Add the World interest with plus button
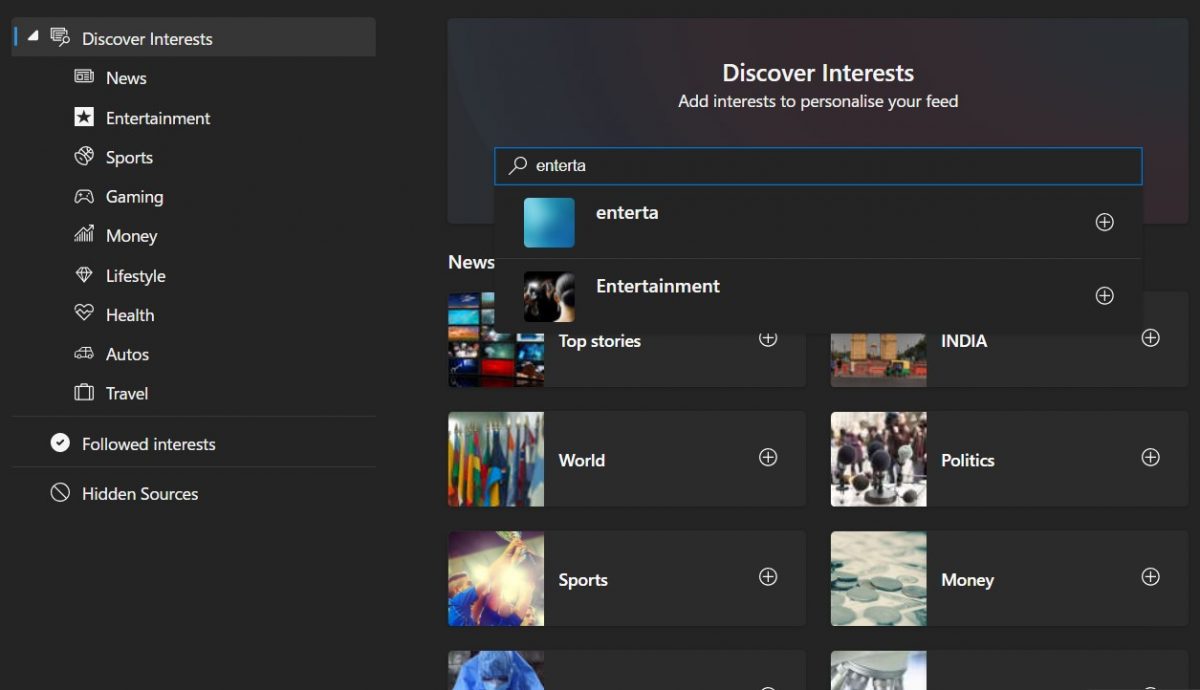Screen dimensions: 1200x690 (768, 457)
